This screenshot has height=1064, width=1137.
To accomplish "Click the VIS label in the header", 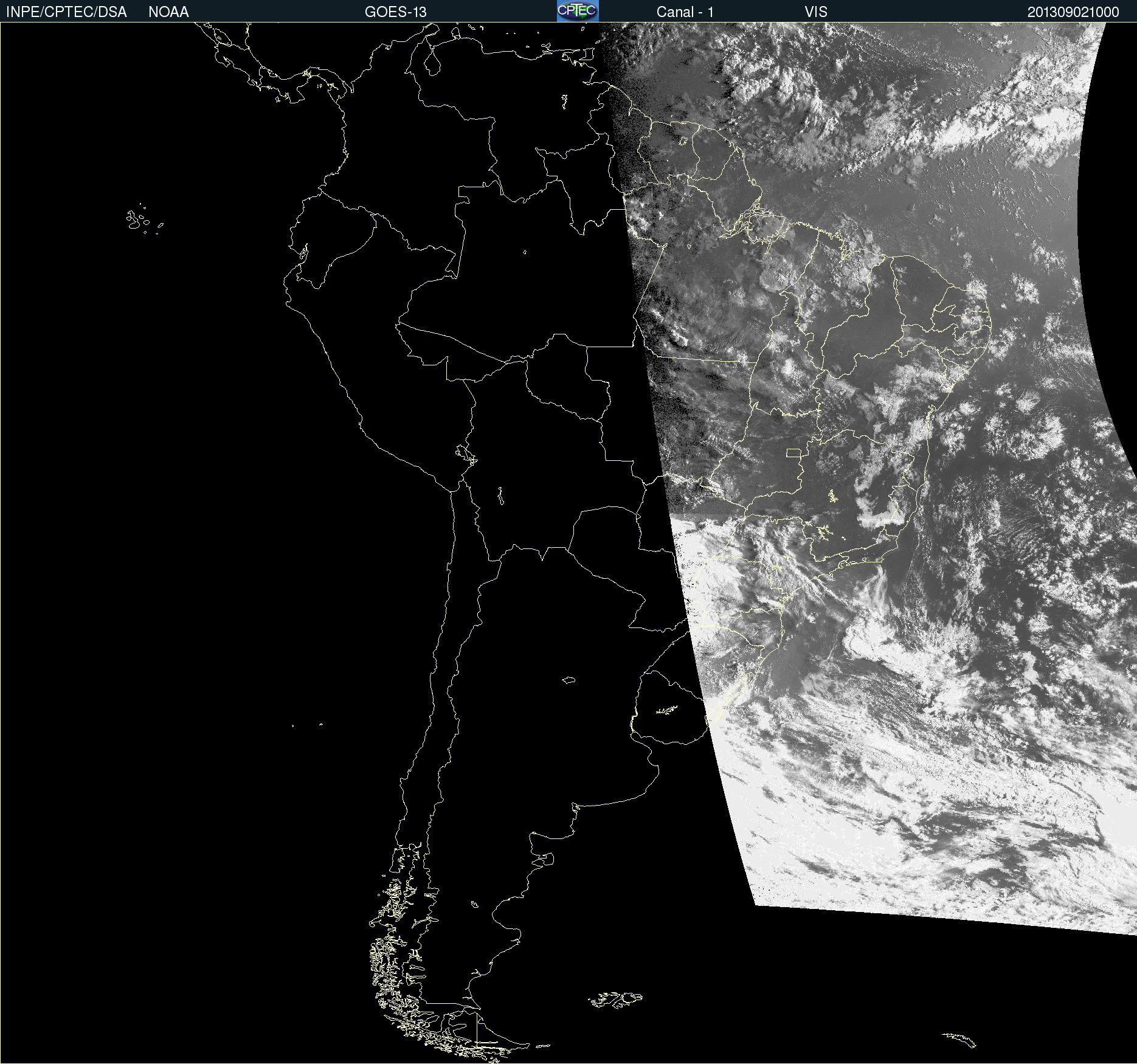I will (816, 12).
